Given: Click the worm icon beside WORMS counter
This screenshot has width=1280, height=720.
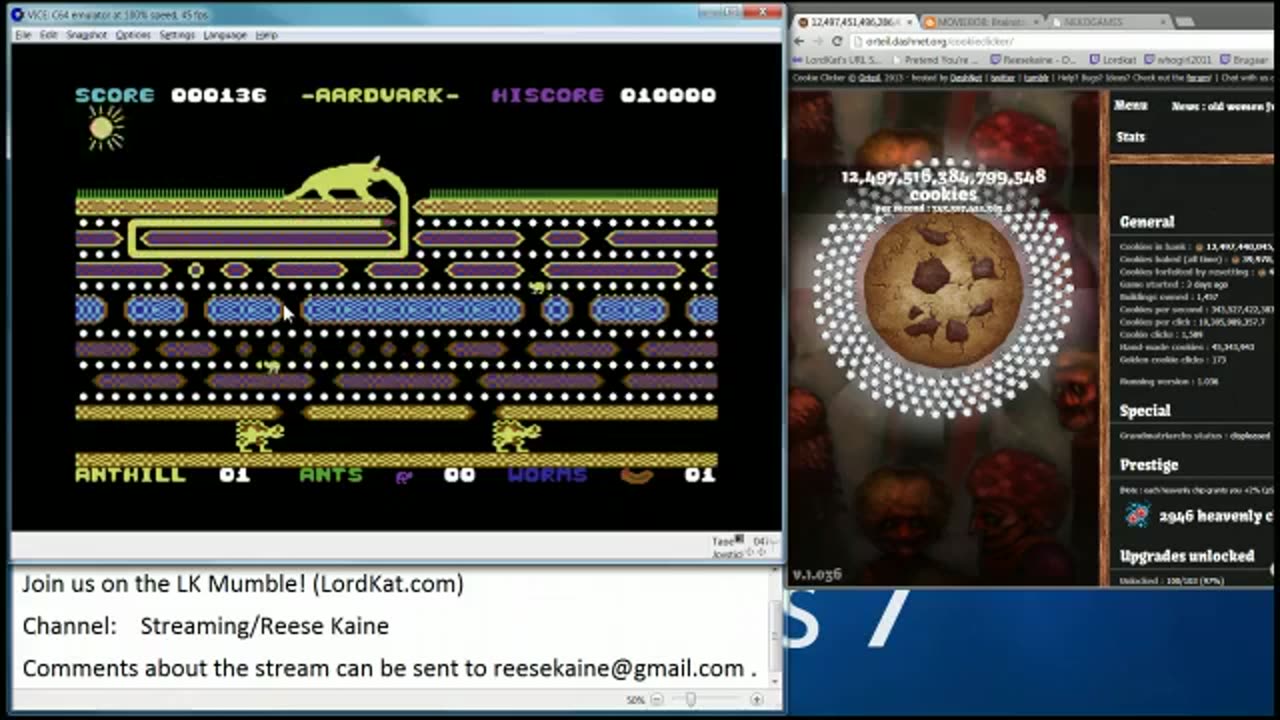Looking at the screenshot, I should (x=637, y=476).
